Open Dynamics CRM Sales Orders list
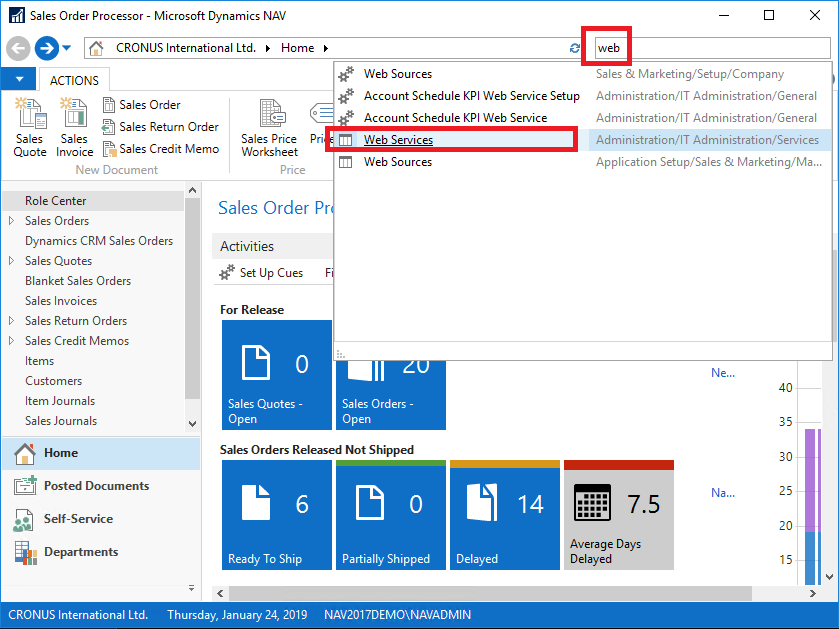The width and height of the screenshot is (839, 629). [x=99, y=241]
